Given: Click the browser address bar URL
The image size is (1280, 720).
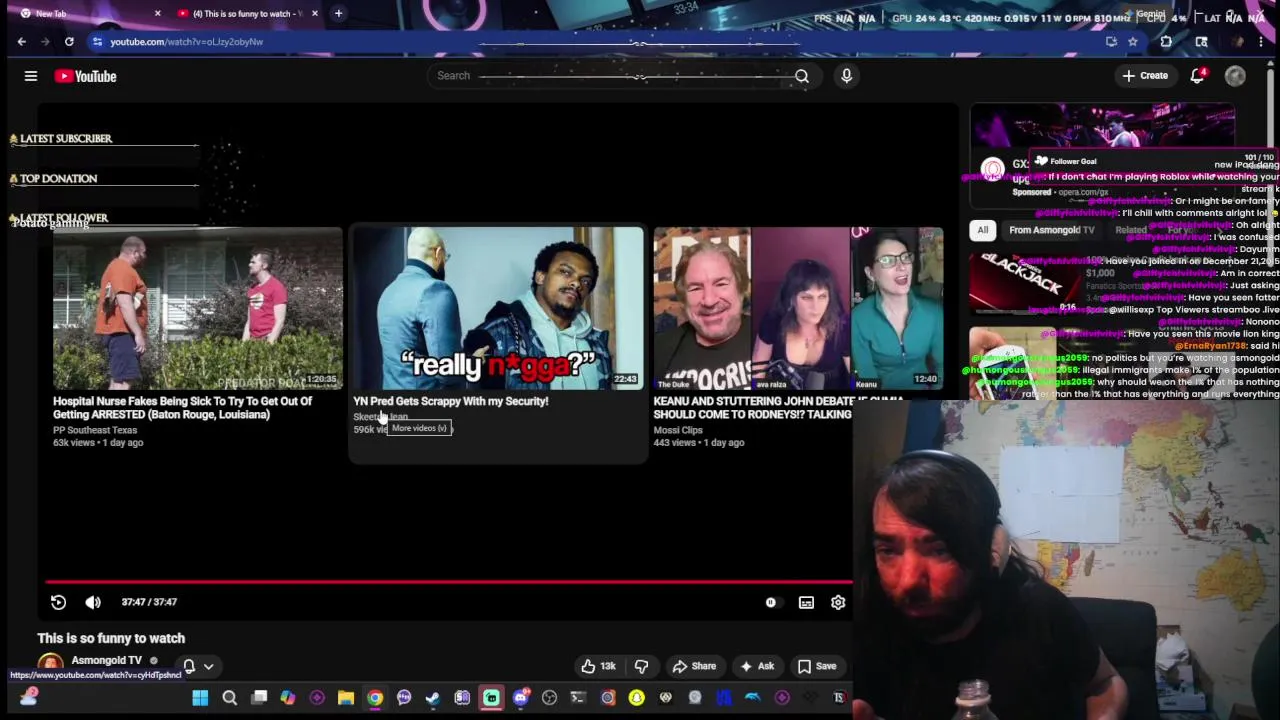Looking at the screenshot, I should coord(186,42).
